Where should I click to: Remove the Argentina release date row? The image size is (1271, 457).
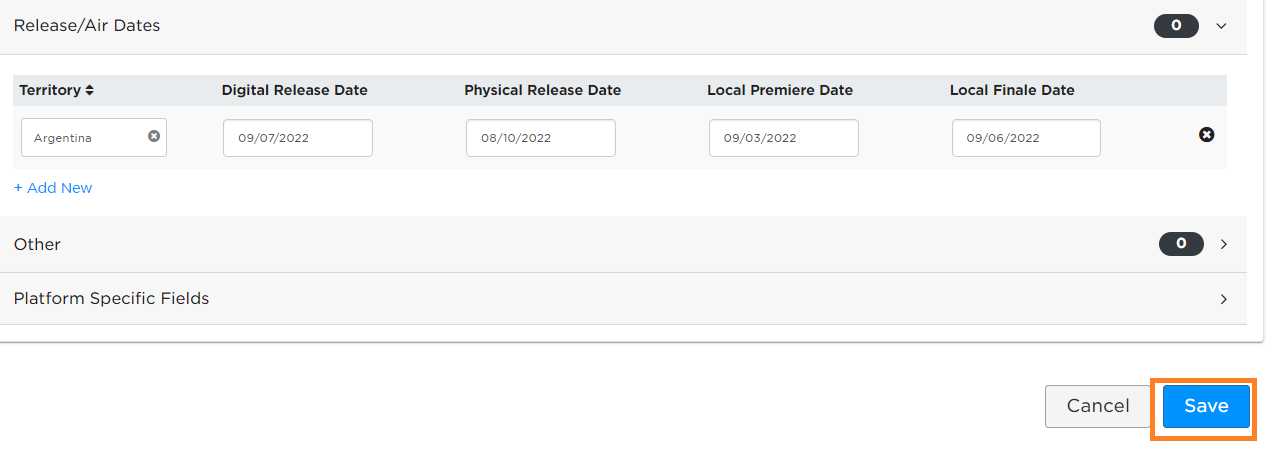tap(1207, 134)
